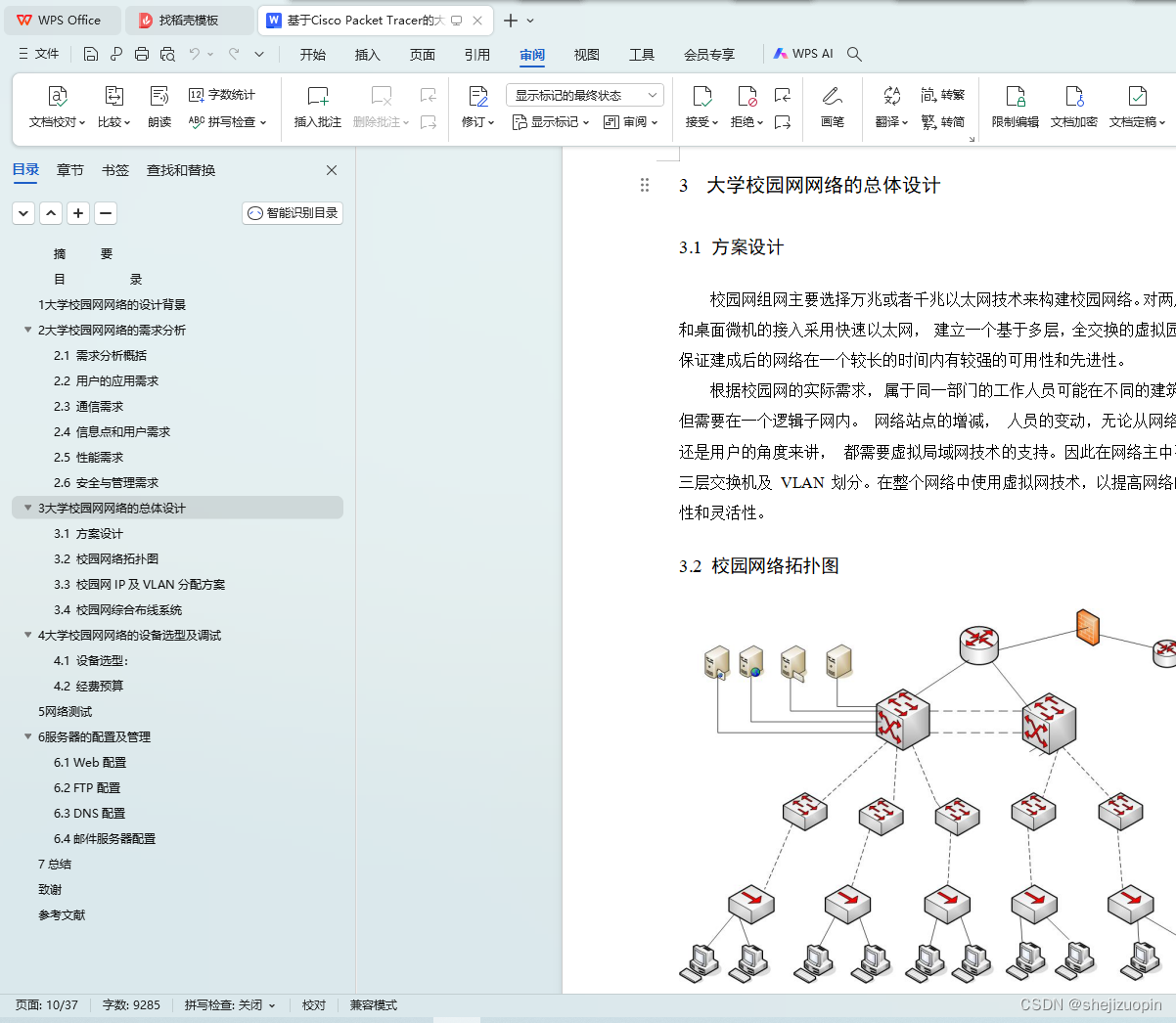Image resolution: width=1176 pixels, height=1023 pixels.
Task: Switch to 章节 tab in navigation pane
Action: 70,170
